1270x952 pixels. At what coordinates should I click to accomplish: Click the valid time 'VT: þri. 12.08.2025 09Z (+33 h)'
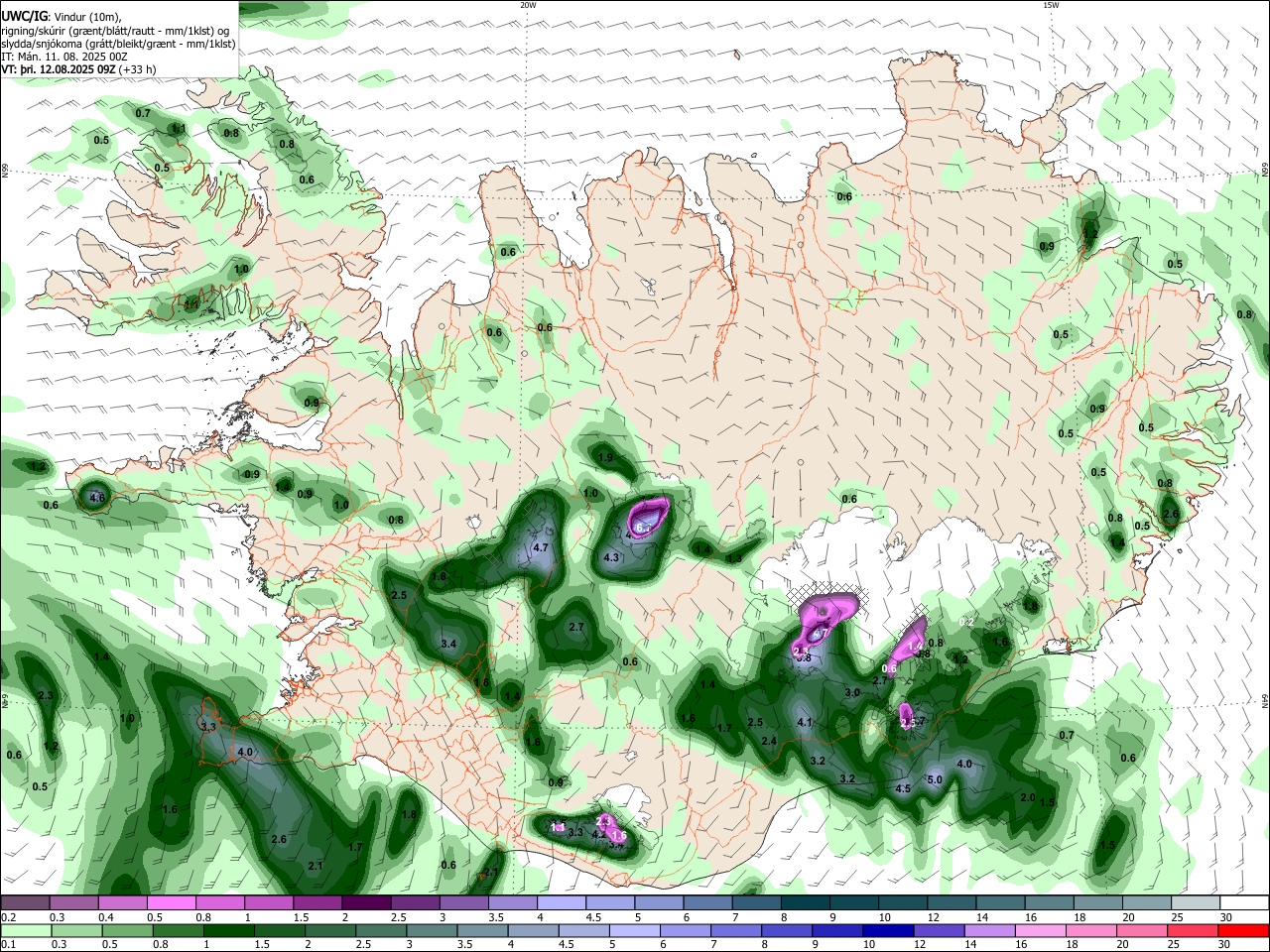pyautogui.click(x=78, y=69)
